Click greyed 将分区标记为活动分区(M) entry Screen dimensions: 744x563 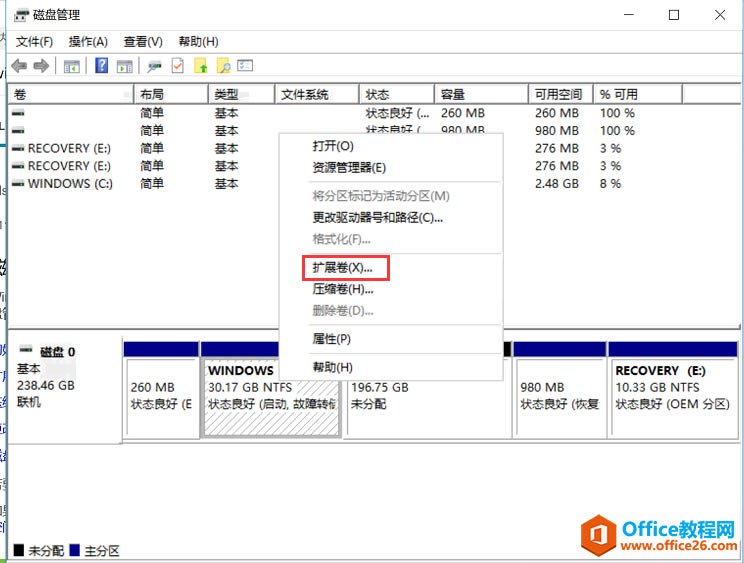coord(381,196)
